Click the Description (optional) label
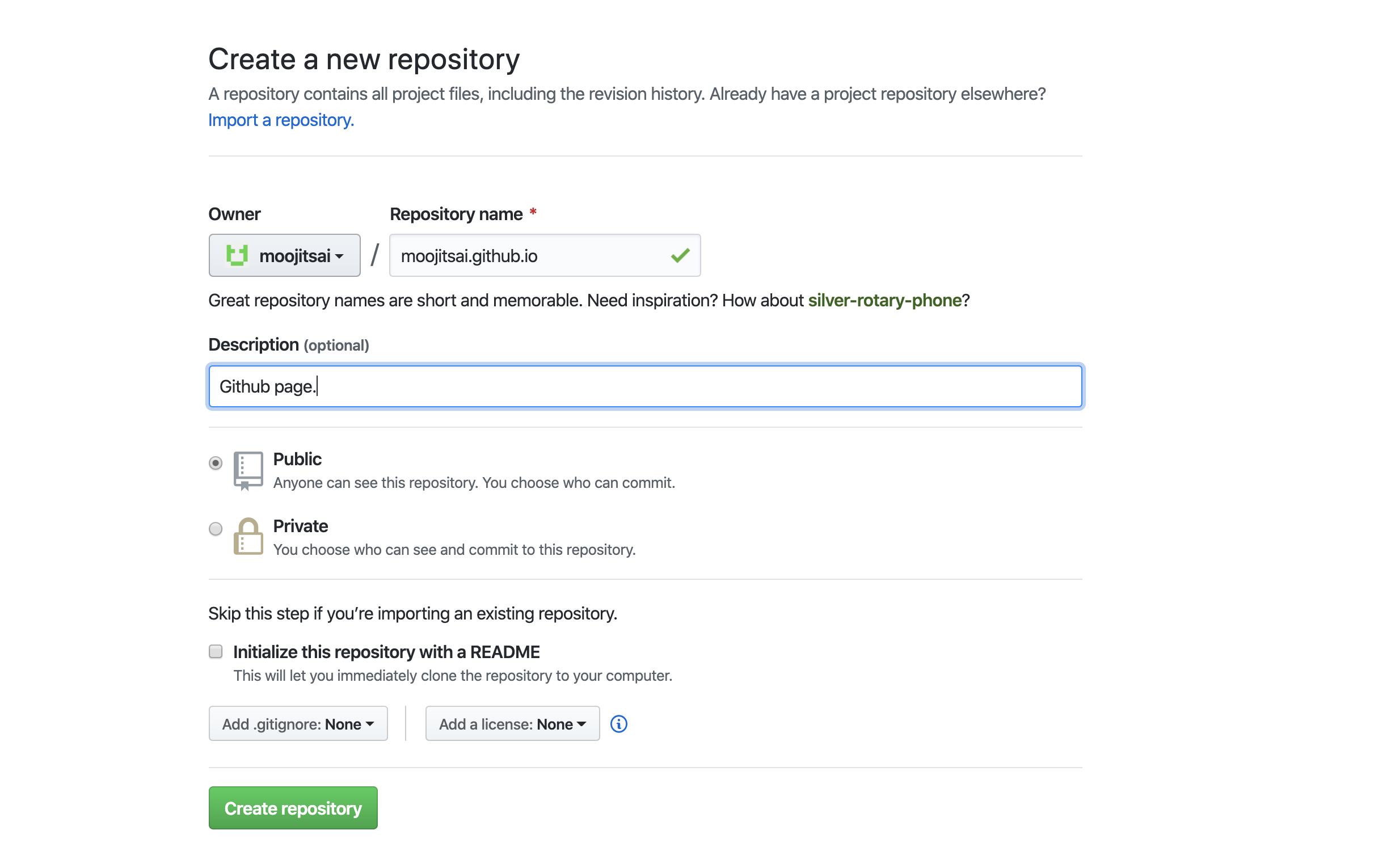The image size is (1374, 868). point(288,345)
